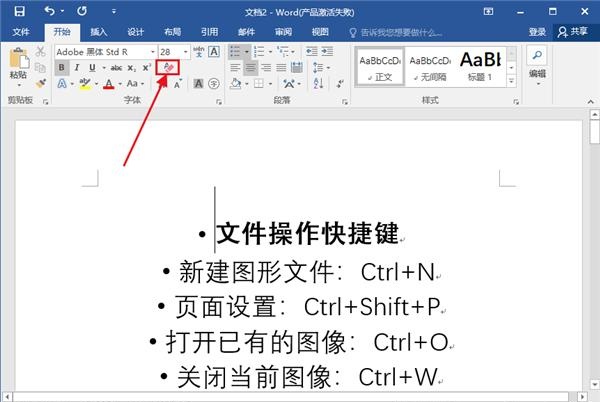Click the red font color A button
The width and height of the screenshot is (600, 402).
[x=108, y=84]
